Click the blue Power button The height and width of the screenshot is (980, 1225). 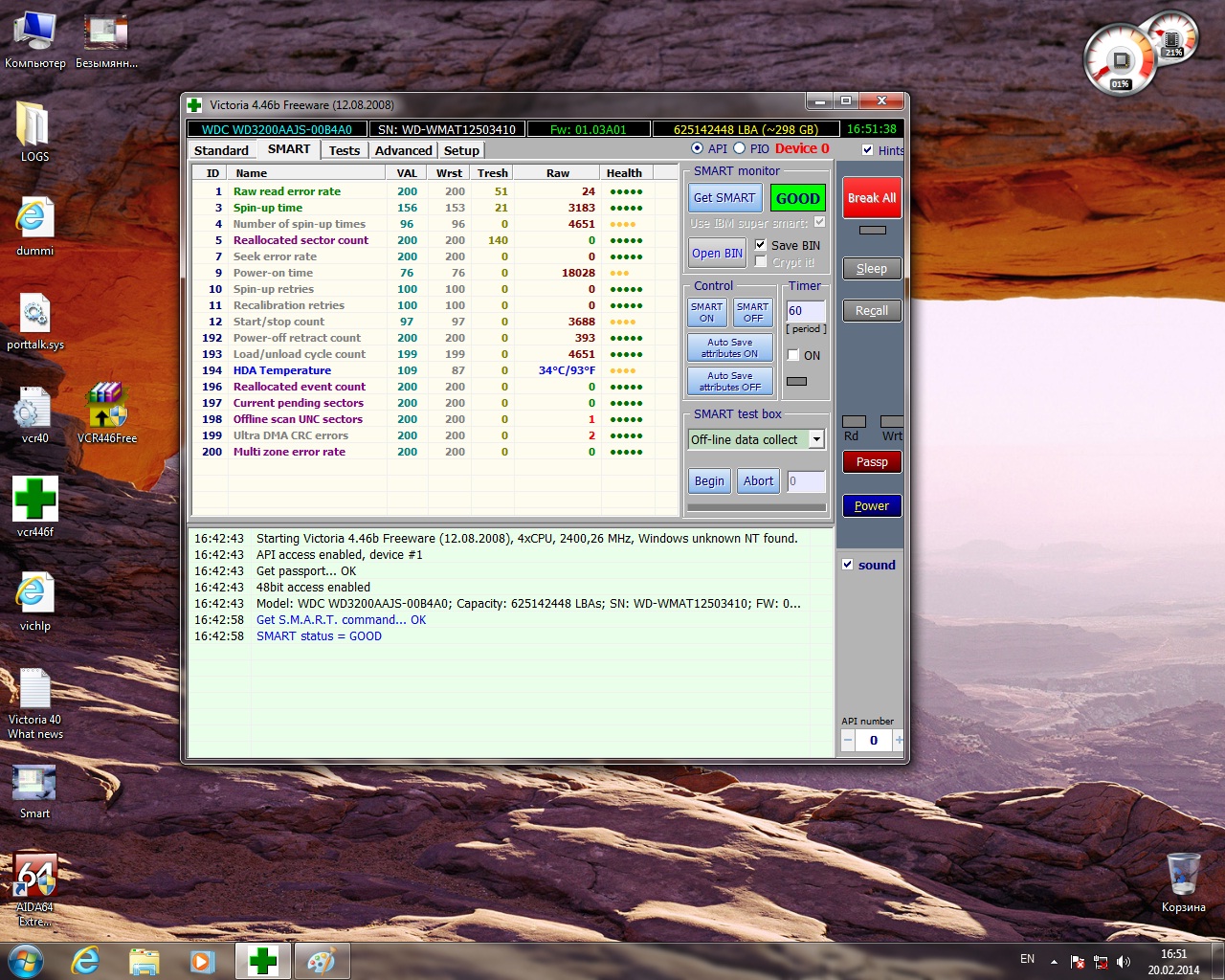coord(872,506)
